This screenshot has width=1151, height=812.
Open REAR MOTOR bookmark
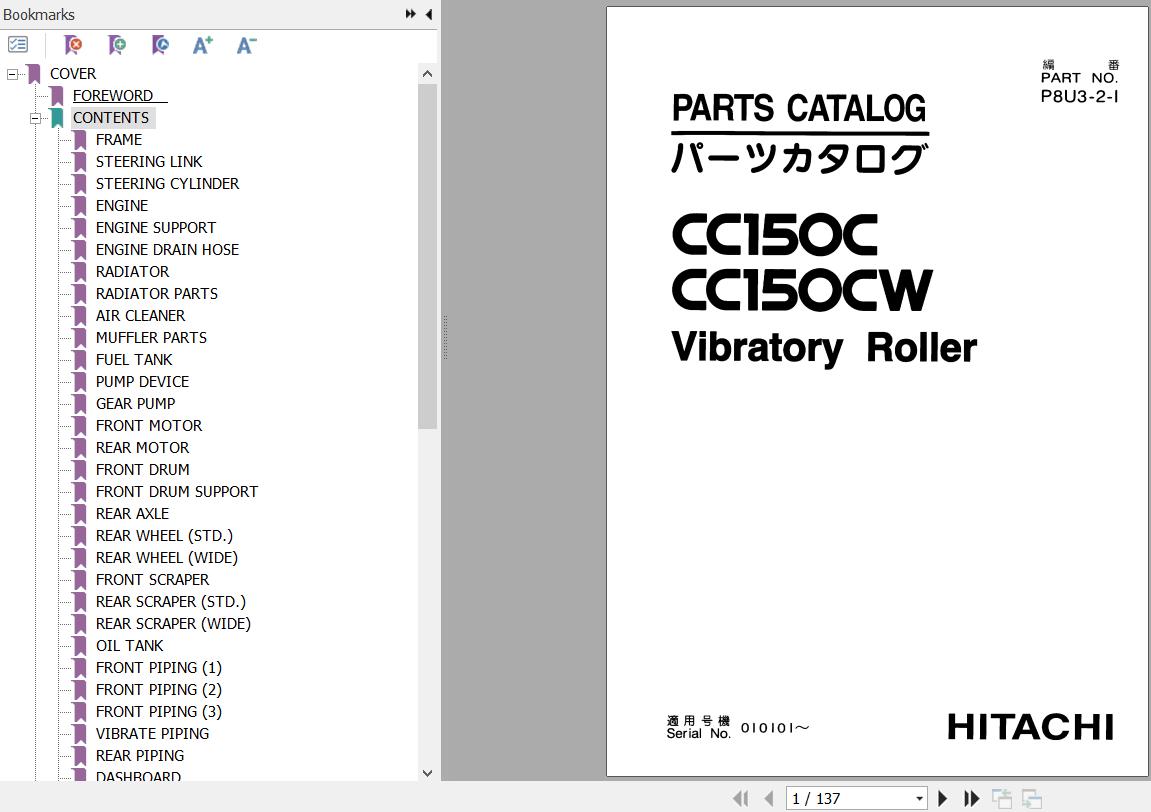(x=142, y=448)
